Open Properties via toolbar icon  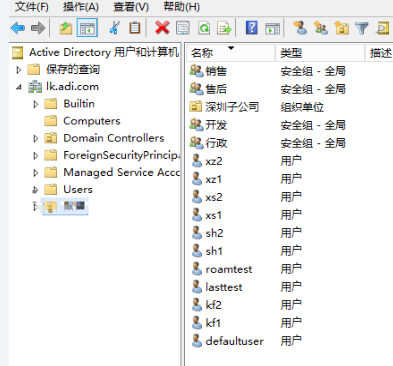pos(183,28)
